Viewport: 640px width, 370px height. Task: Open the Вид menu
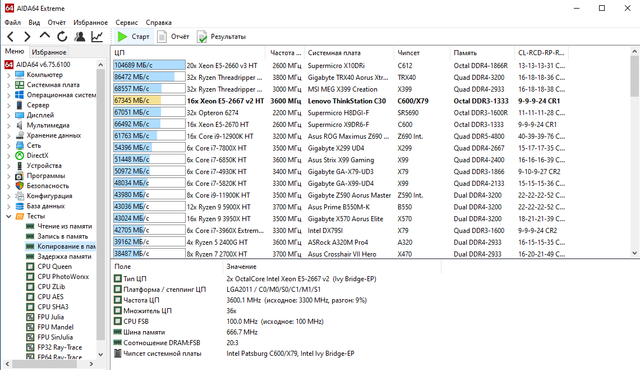pos(34,22)
